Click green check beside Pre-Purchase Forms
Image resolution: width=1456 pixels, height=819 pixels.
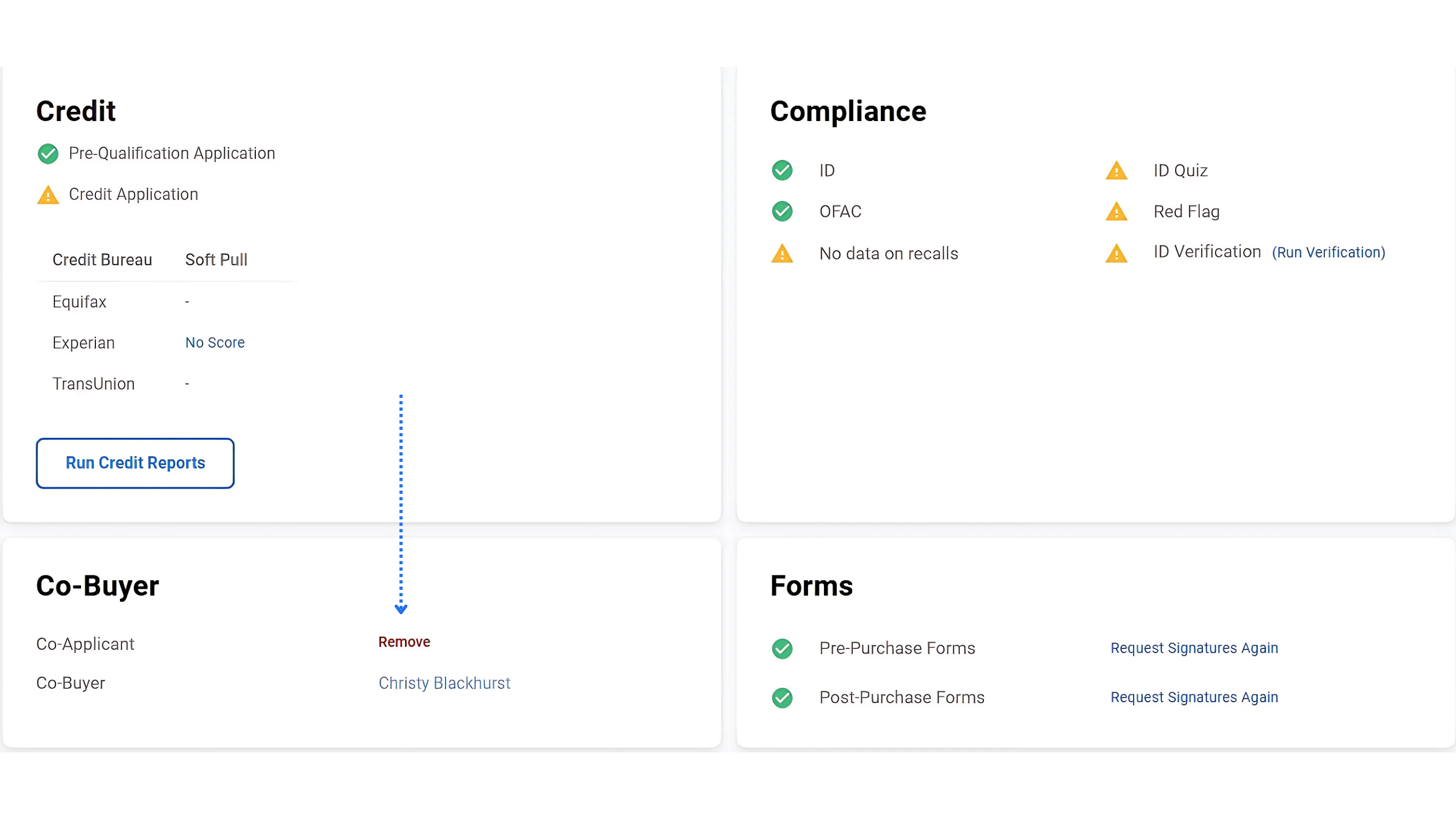click(782, 649)
